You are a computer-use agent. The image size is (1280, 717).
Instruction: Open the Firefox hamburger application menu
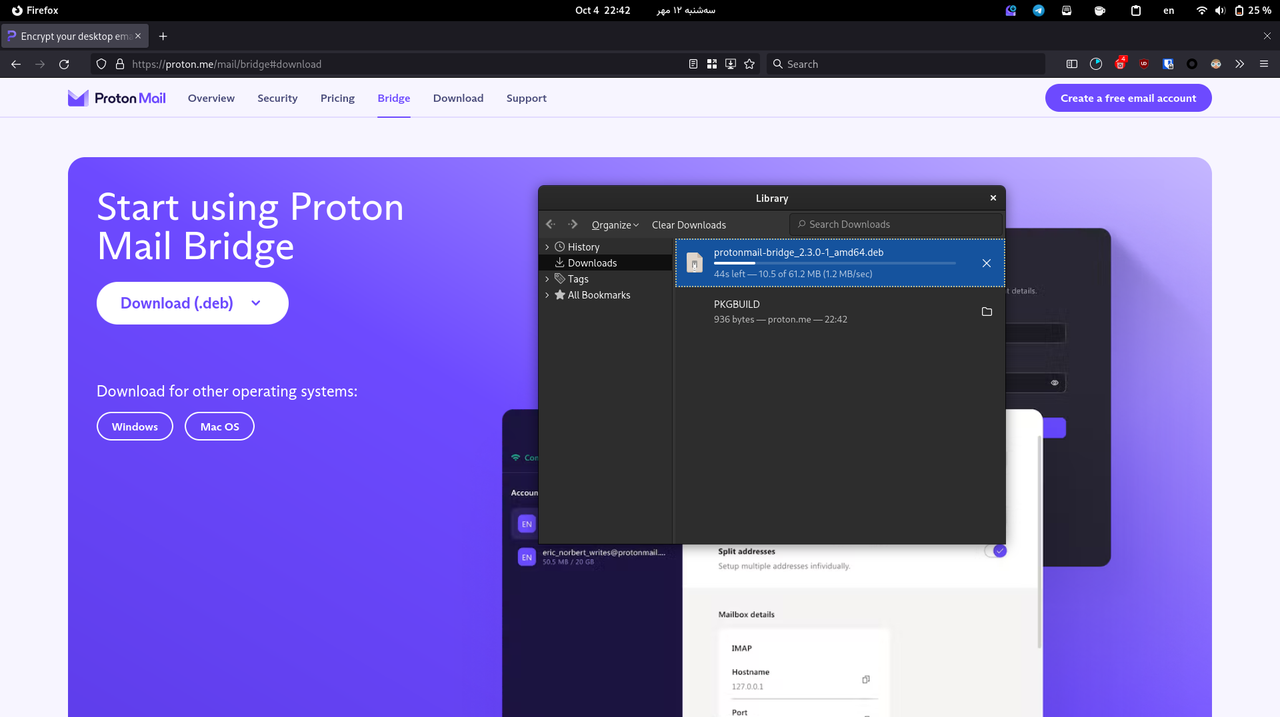pos(1264,64)
